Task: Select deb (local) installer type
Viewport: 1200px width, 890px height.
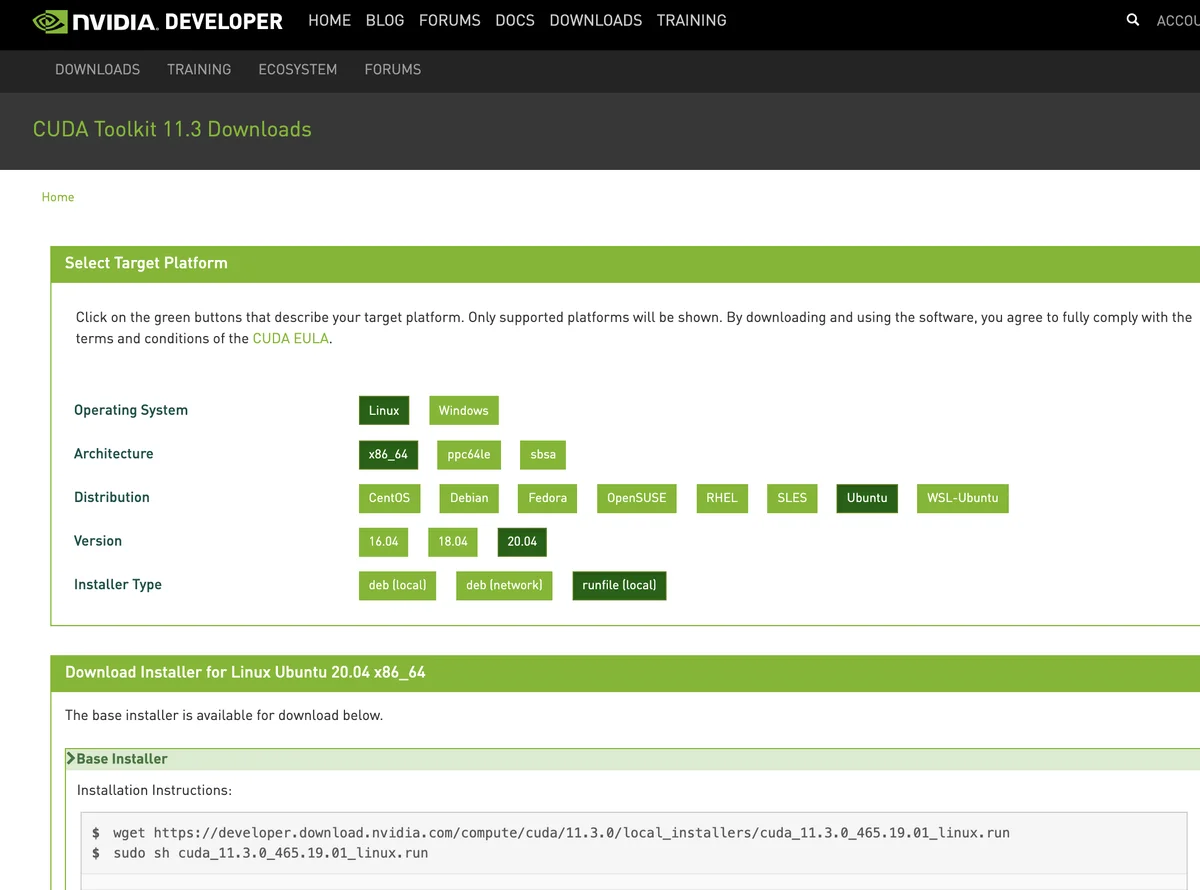Action: [x=397, y=585]
